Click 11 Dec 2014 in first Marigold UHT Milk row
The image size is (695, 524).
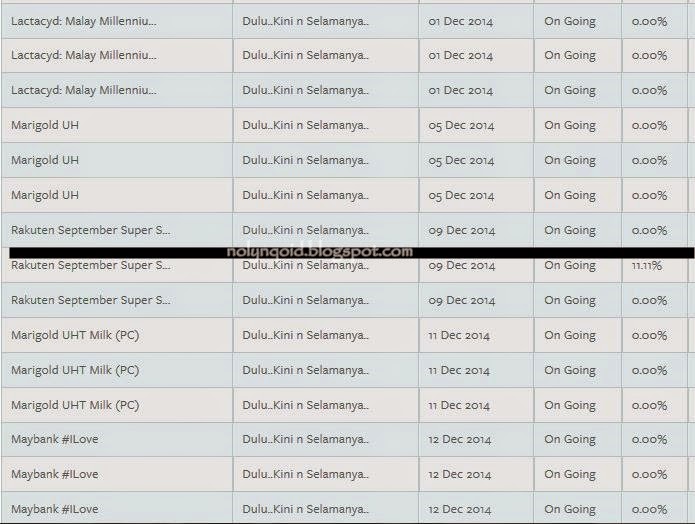coord(459,336)
